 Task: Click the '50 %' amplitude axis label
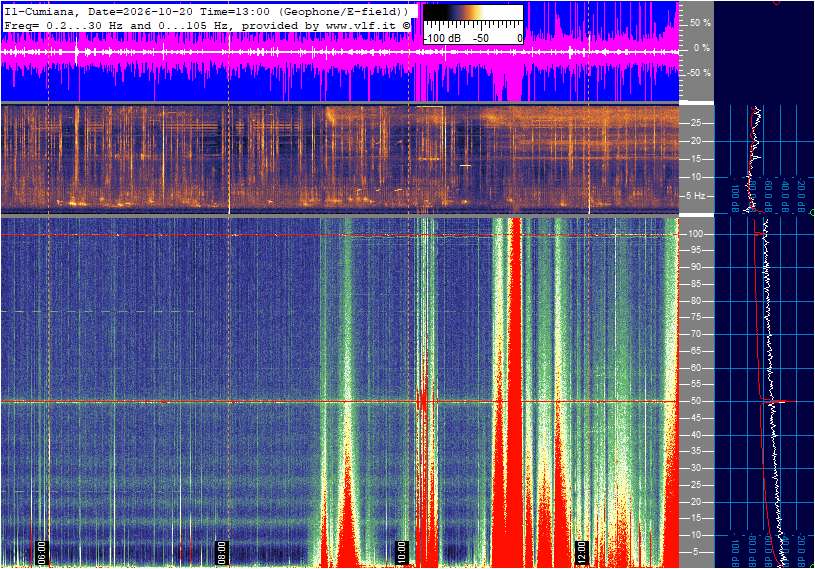pos(700,23)
